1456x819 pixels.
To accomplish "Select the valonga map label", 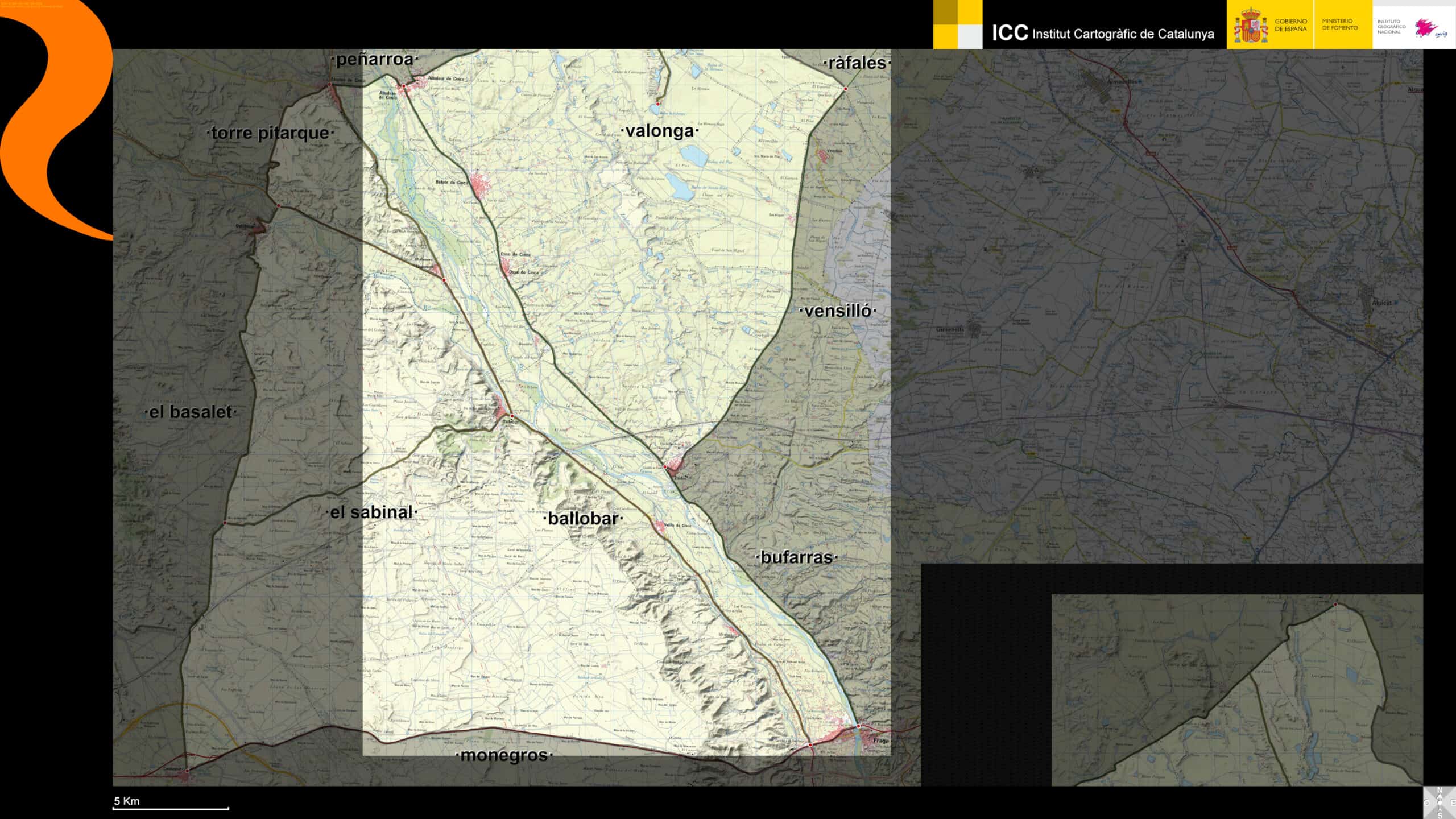I will pyautogui.click(x=660, y=131).
